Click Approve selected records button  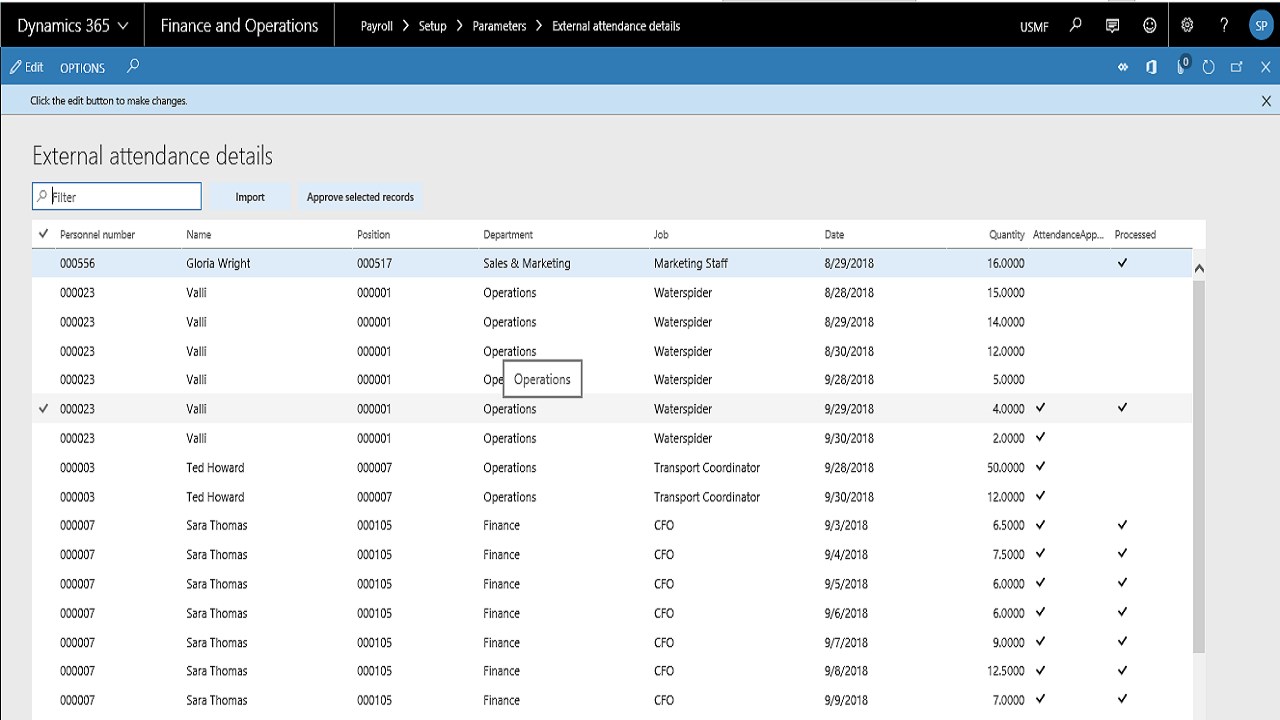coord(360,197)
